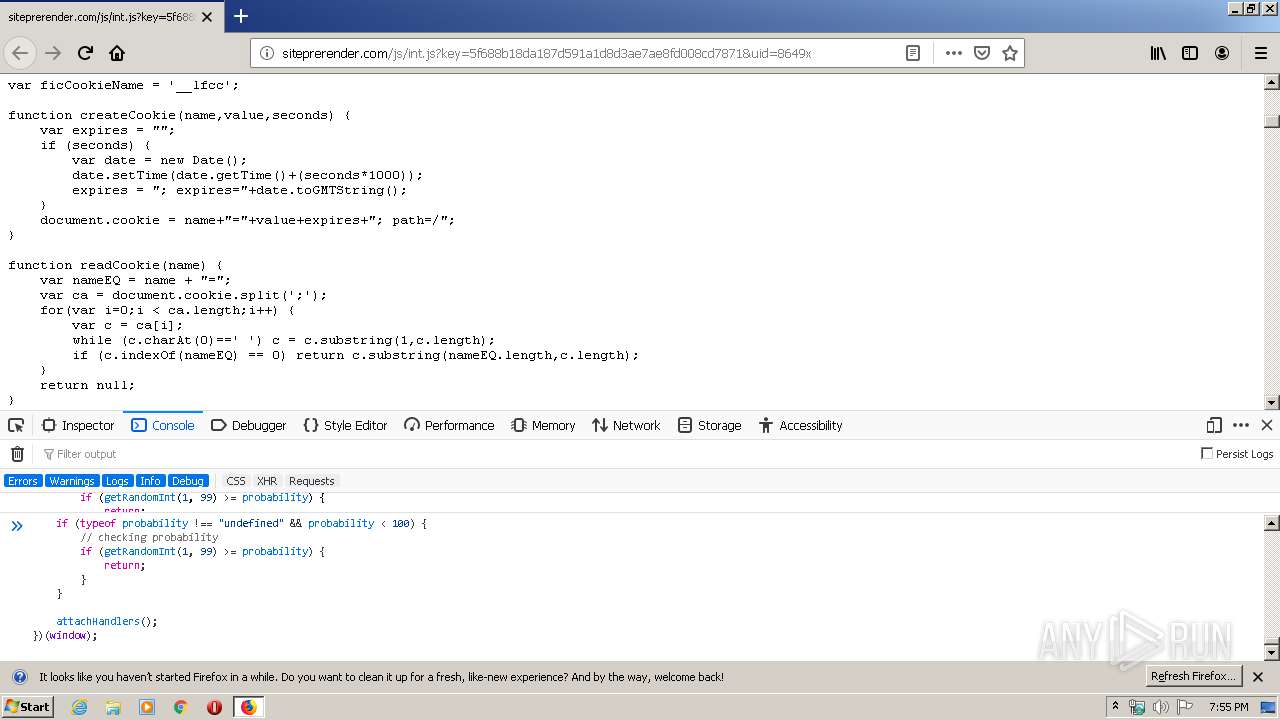Open the Accessibility tab
1280x720 pixels.
pos(800,425)
